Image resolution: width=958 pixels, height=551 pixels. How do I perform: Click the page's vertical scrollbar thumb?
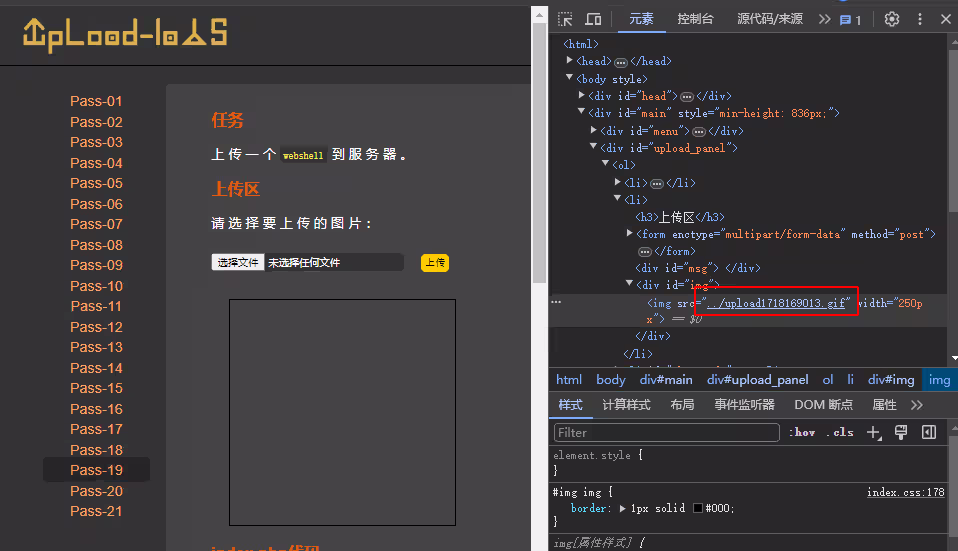coord(539,153)
